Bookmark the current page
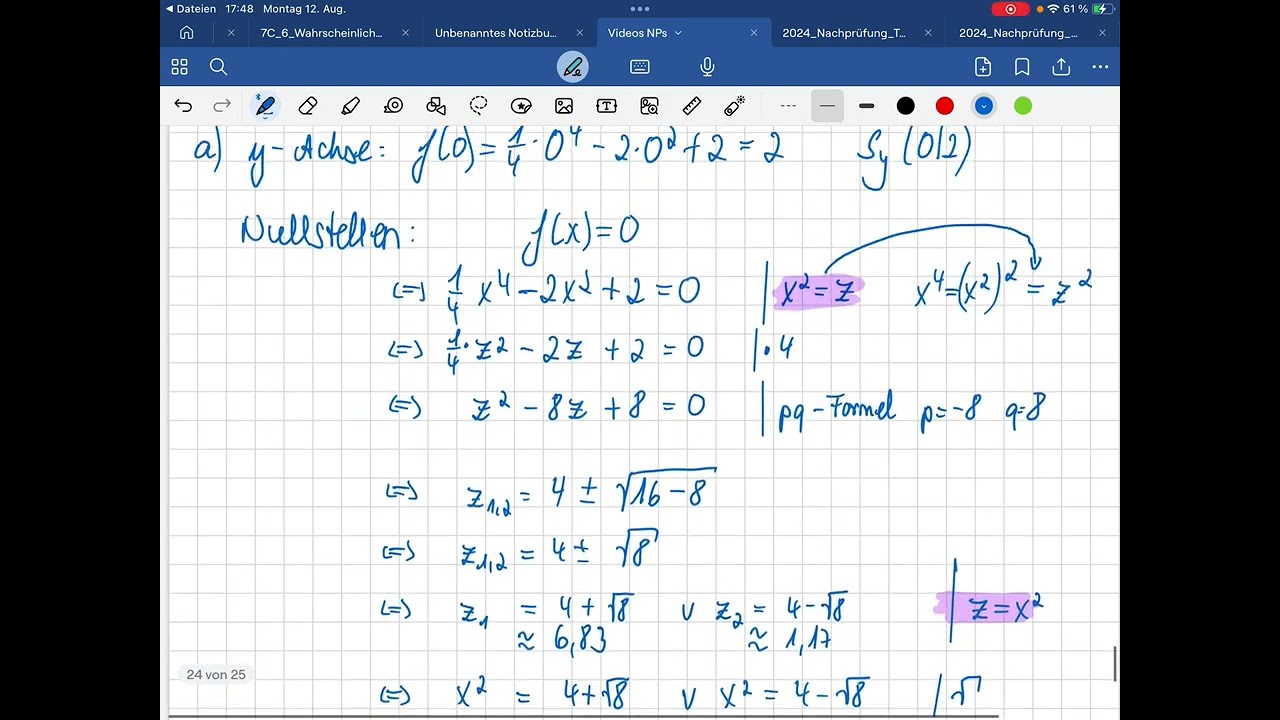Image resolution: width=1280 pixels, height=720 pixels. (x=1022, y=67)
